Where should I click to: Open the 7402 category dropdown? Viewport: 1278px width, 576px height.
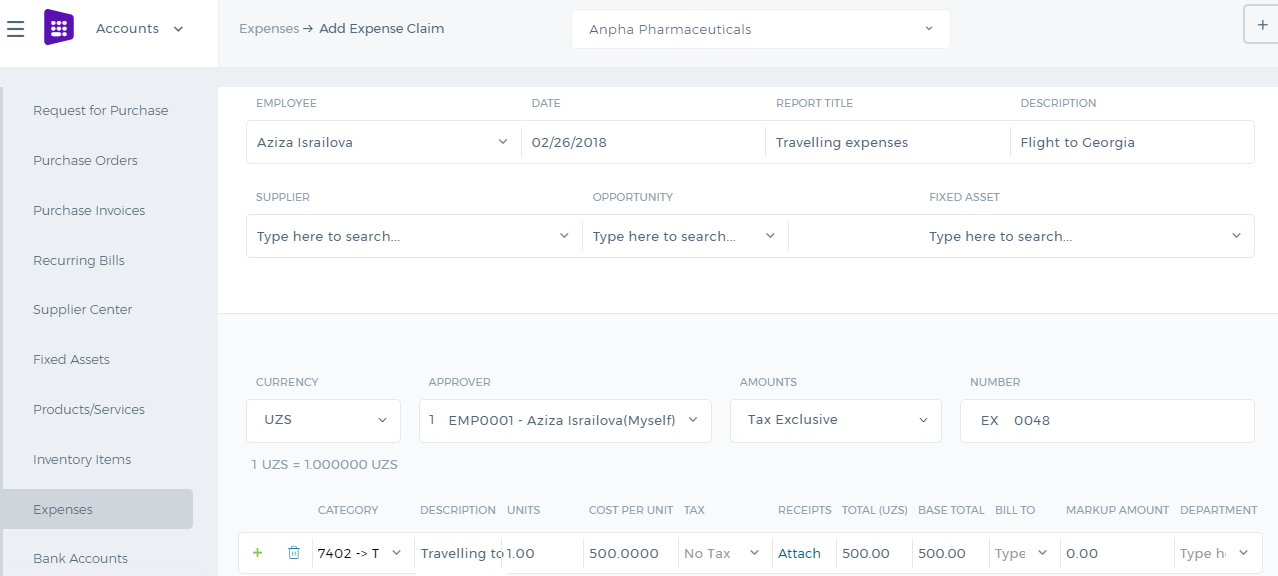pos(361,553)
